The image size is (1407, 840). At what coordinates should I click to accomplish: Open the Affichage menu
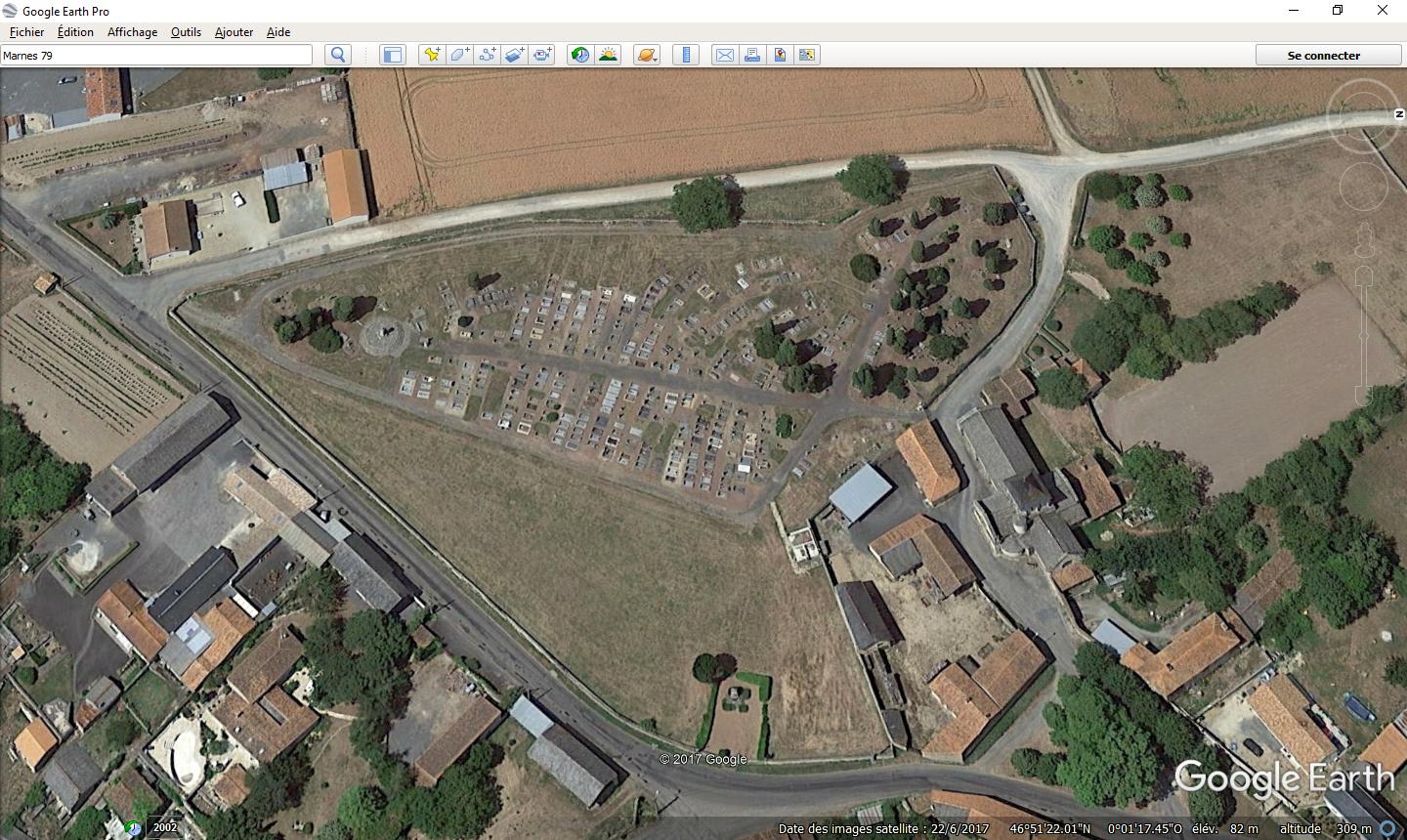(132, 31)
